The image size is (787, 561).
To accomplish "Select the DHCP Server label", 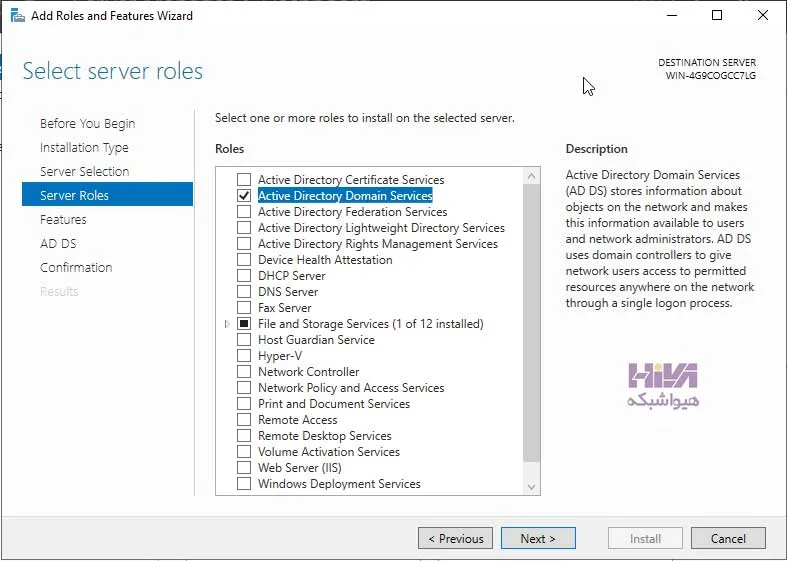I will 292,276.
